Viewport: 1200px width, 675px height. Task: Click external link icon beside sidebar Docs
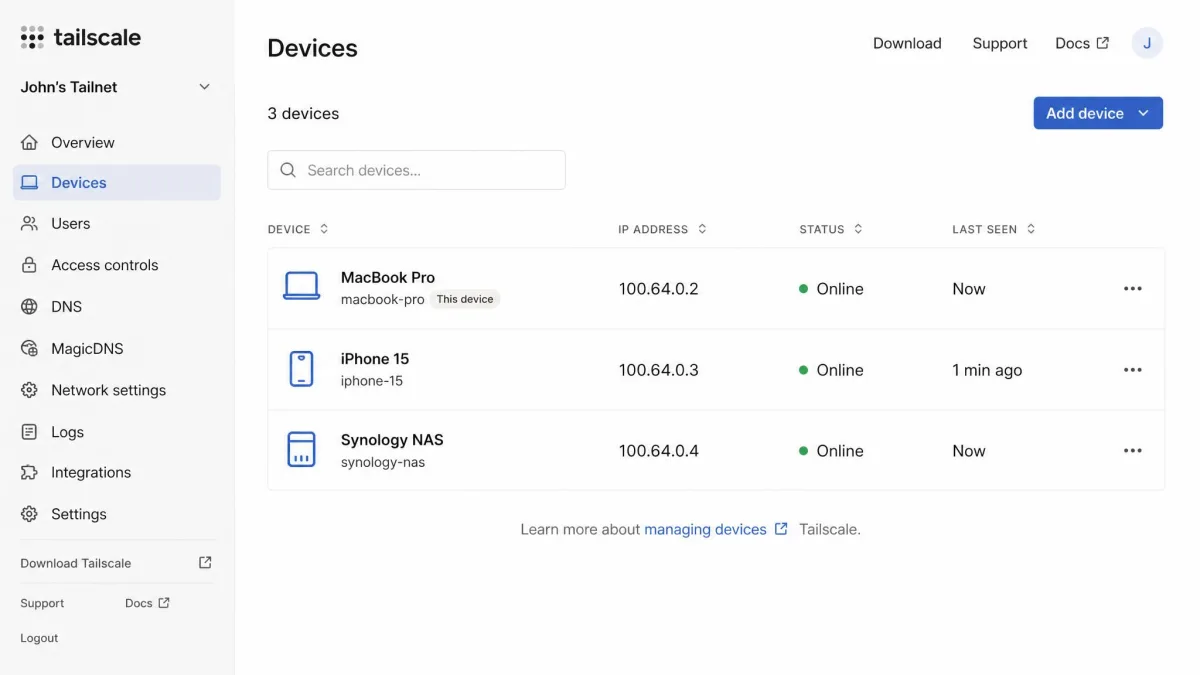click(x=164, y=603)
